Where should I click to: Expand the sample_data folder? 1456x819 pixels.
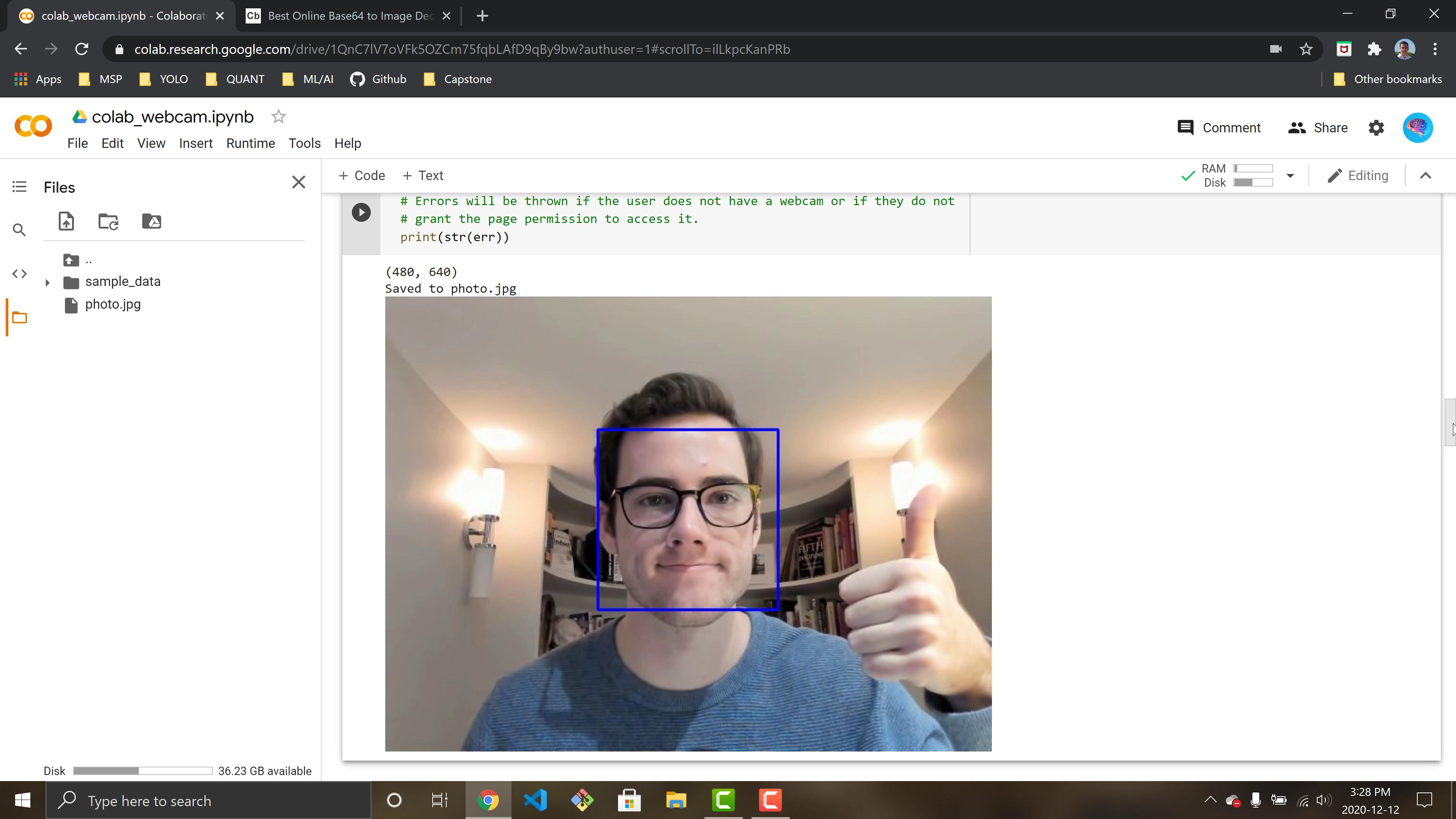[47, 282]
